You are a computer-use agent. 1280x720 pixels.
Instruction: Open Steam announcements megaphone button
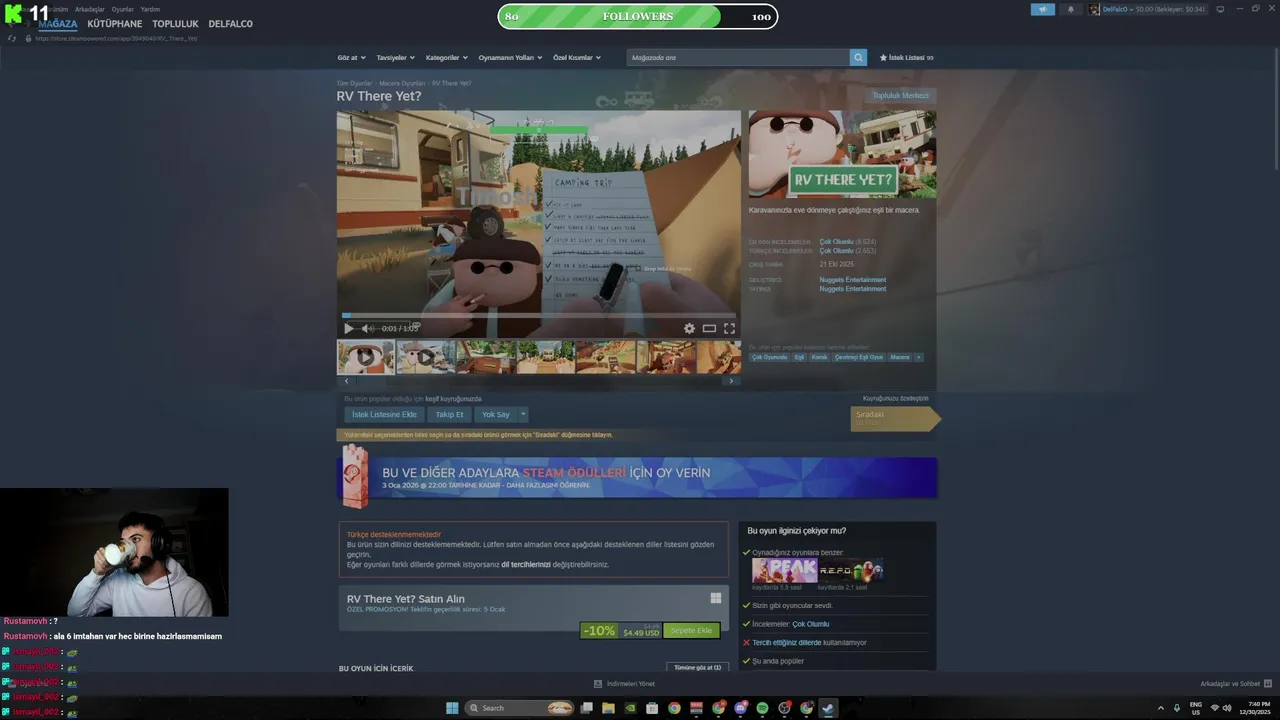[x=1043, y=9]
